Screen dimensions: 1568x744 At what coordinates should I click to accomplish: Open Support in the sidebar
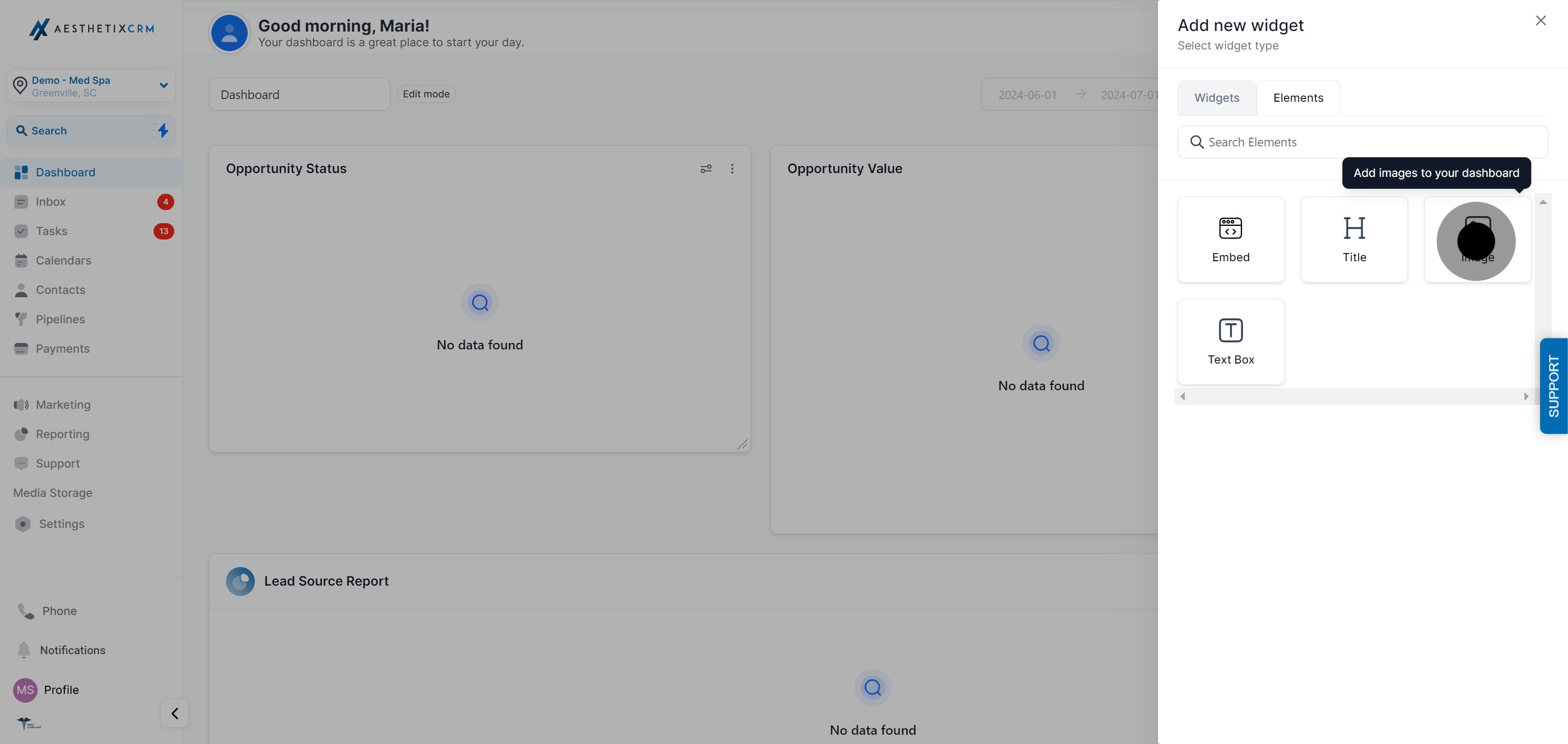pyautogui.click(x=91, y=463)
